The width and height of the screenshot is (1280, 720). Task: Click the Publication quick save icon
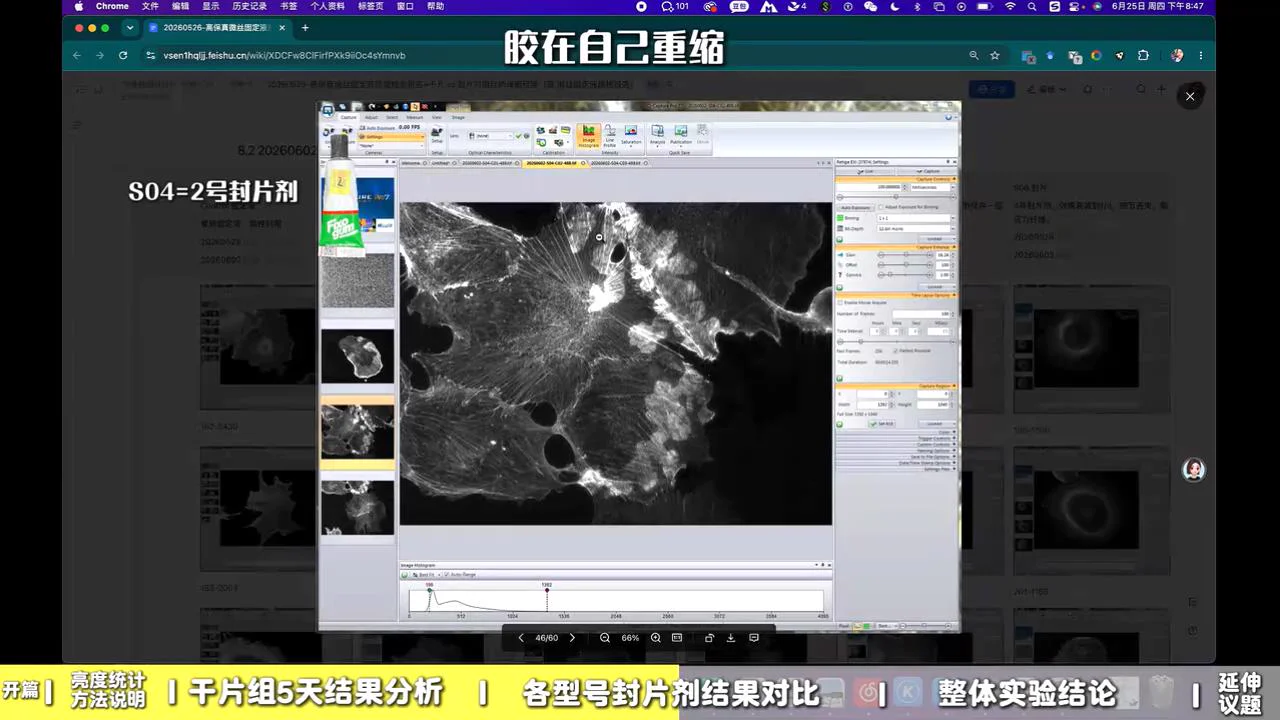(680, 134)
